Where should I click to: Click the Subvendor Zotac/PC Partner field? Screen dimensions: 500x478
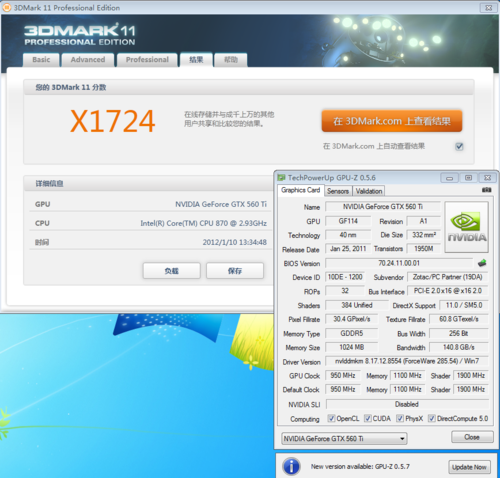tap(447, 277)
